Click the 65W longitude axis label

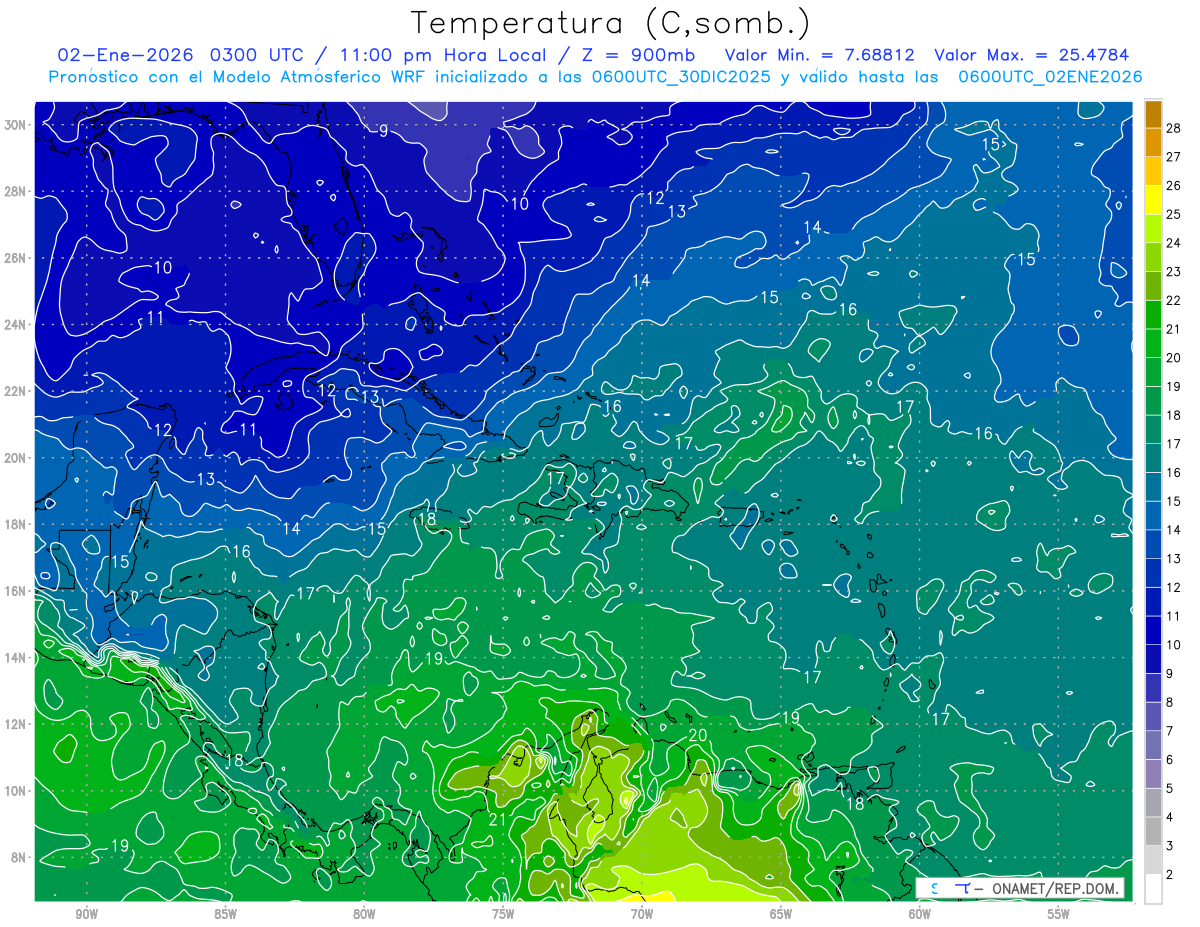pos(781,914)
